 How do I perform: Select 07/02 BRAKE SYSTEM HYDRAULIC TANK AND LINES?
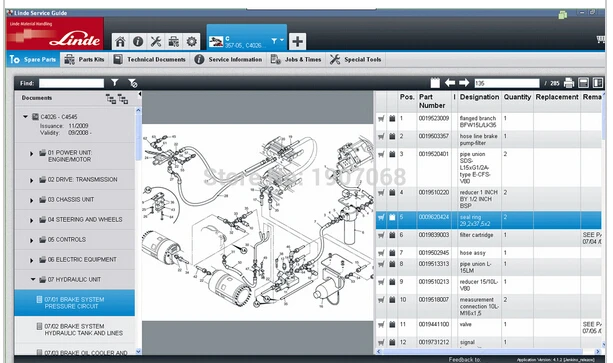point(75,329)
